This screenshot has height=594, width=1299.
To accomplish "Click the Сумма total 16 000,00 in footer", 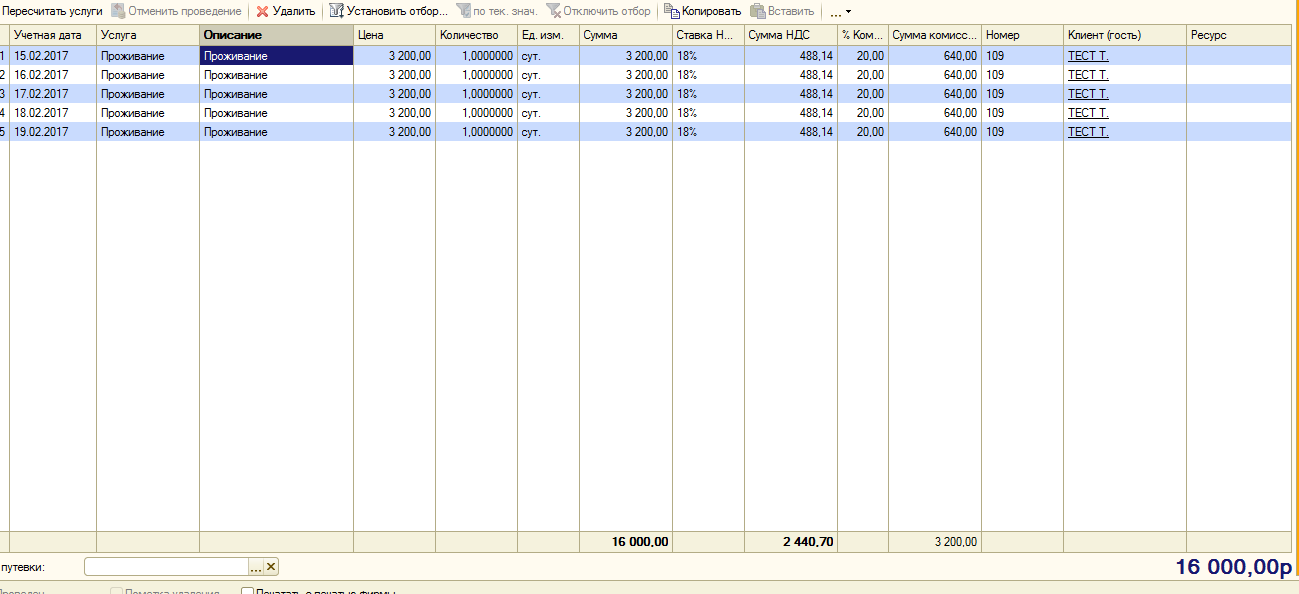I will point(625,542).
